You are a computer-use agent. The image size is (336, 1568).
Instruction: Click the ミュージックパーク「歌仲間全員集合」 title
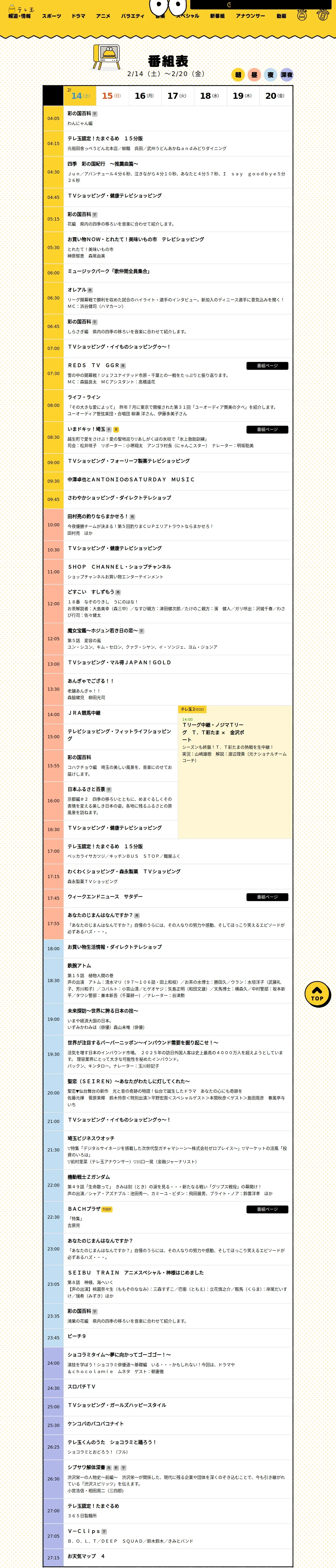109,272
